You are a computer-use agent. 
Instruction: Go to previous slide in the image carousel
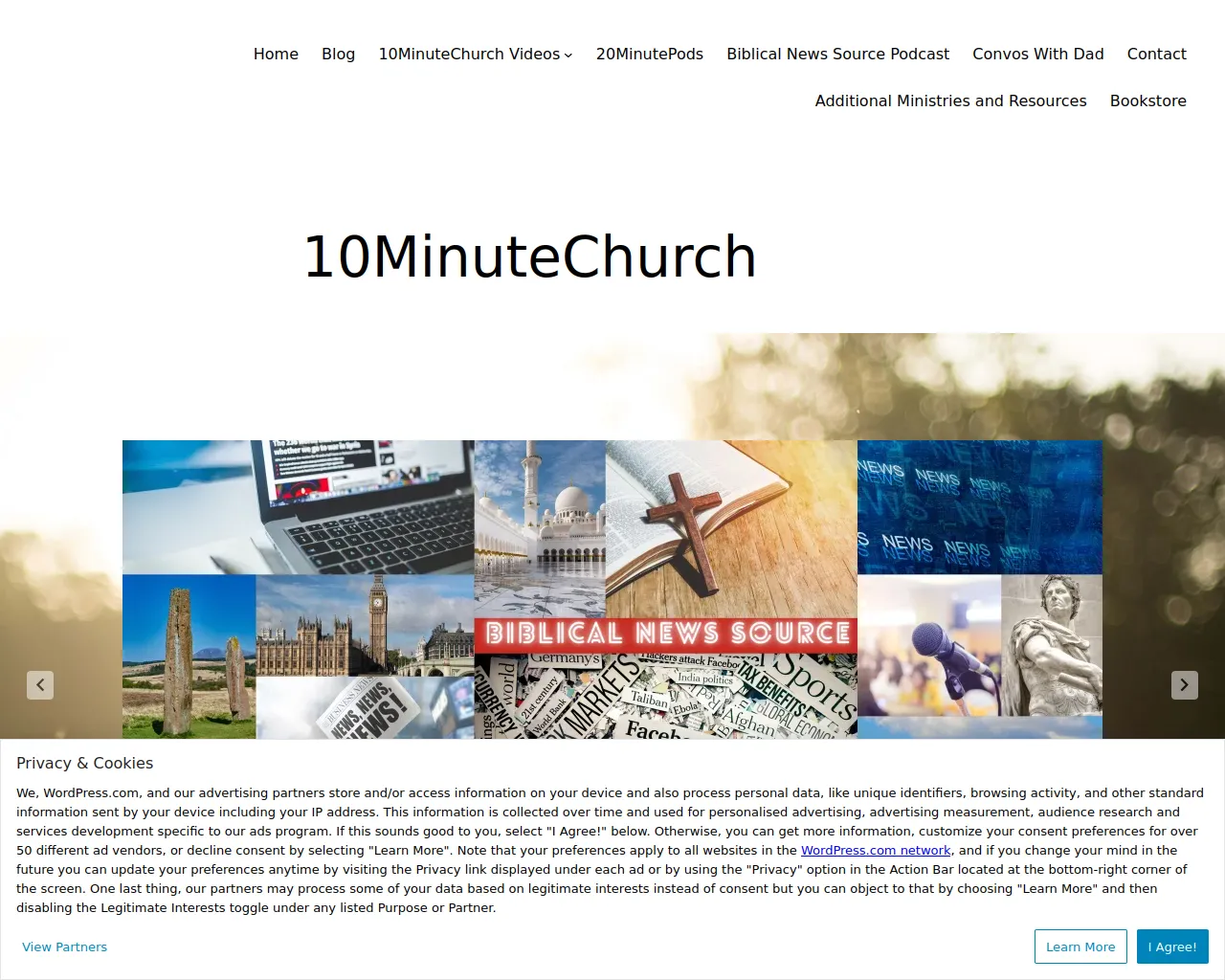click(x=40, y=684)
